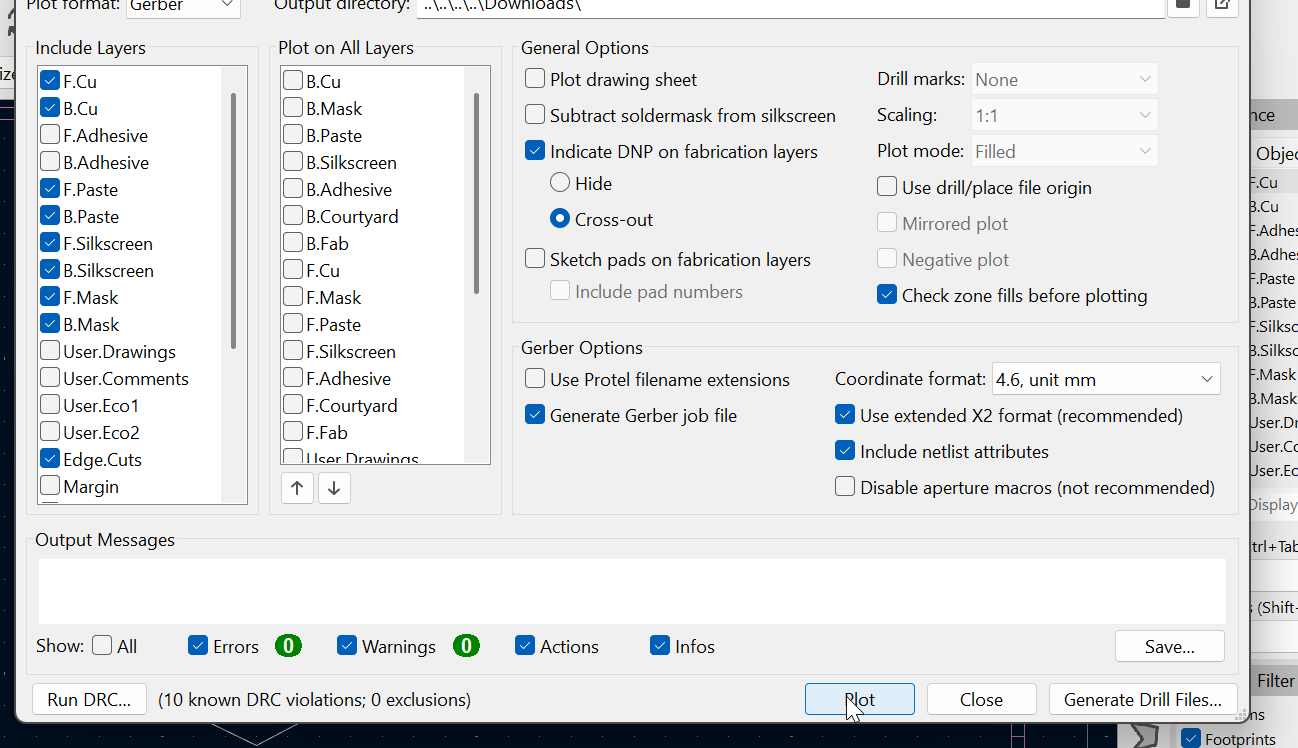Screen dimensions: 1298x748
Task: Uncheck F.Silkscreen in Include Layers list
Action: point(50,243)
